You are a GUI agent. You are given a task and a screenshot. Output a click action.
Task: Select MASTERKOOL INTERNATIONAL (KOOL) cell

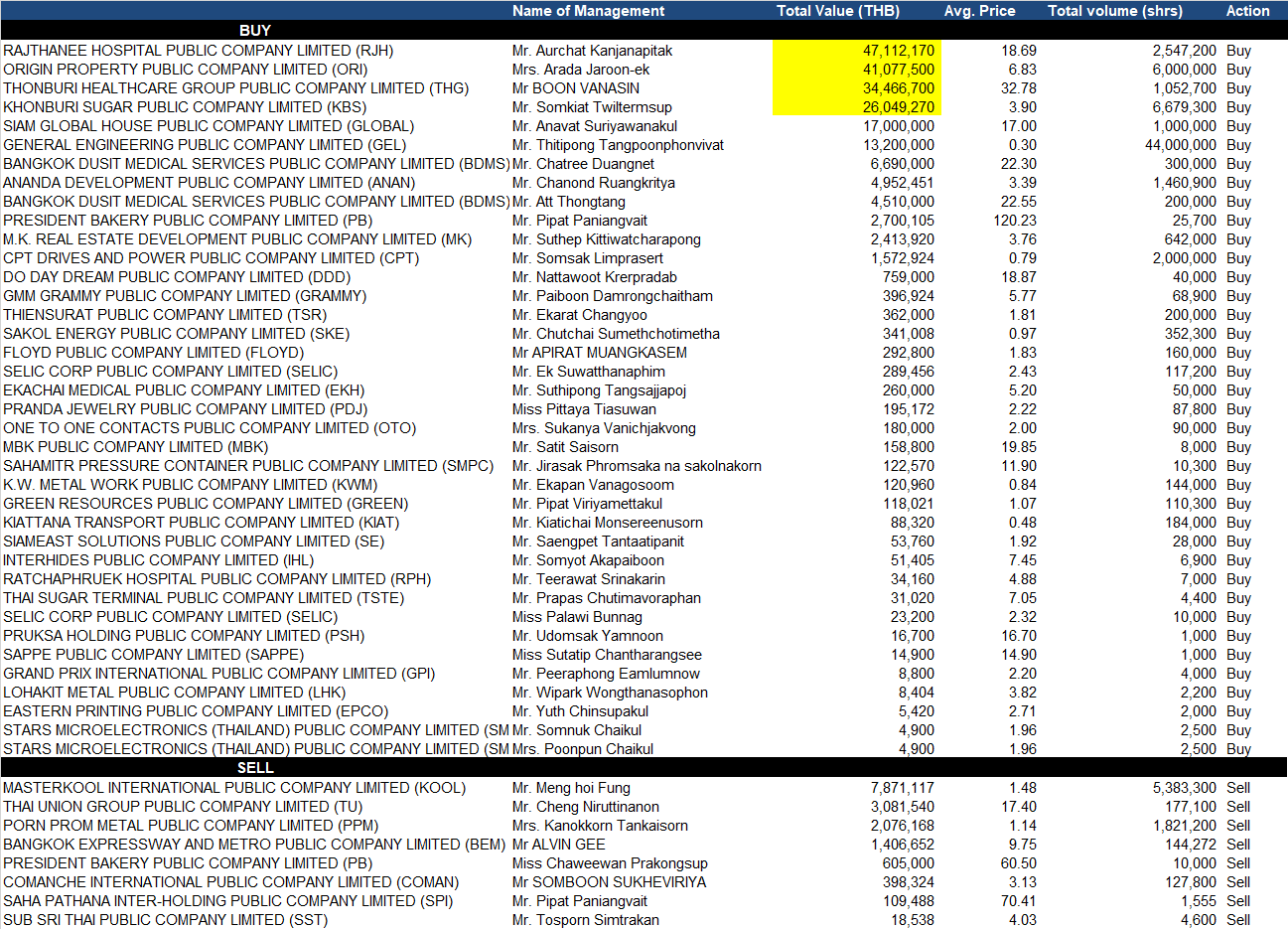tap(234, 788)
